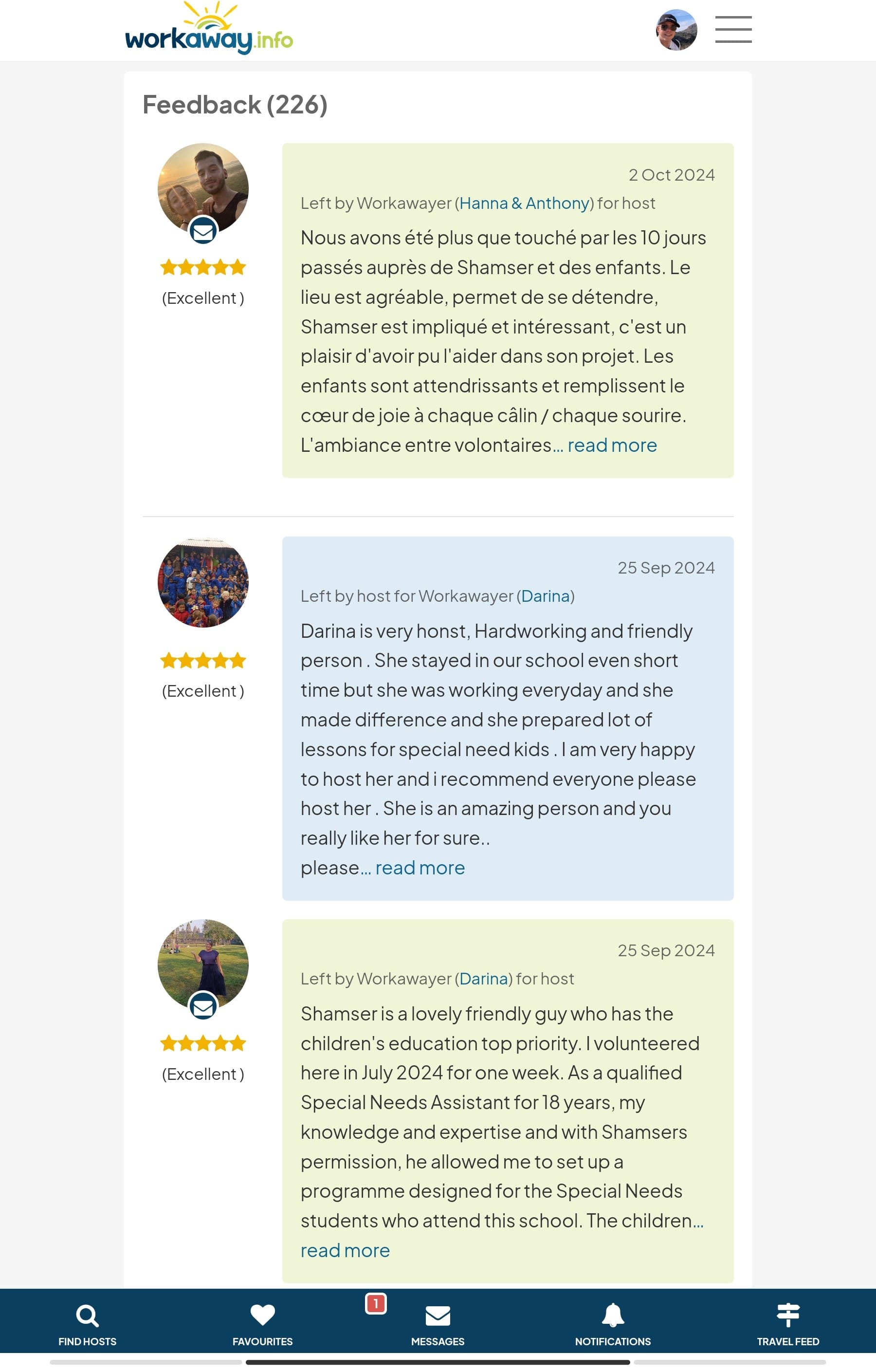
Task: Expand host's review of Darina with read more
Action: 420,868
